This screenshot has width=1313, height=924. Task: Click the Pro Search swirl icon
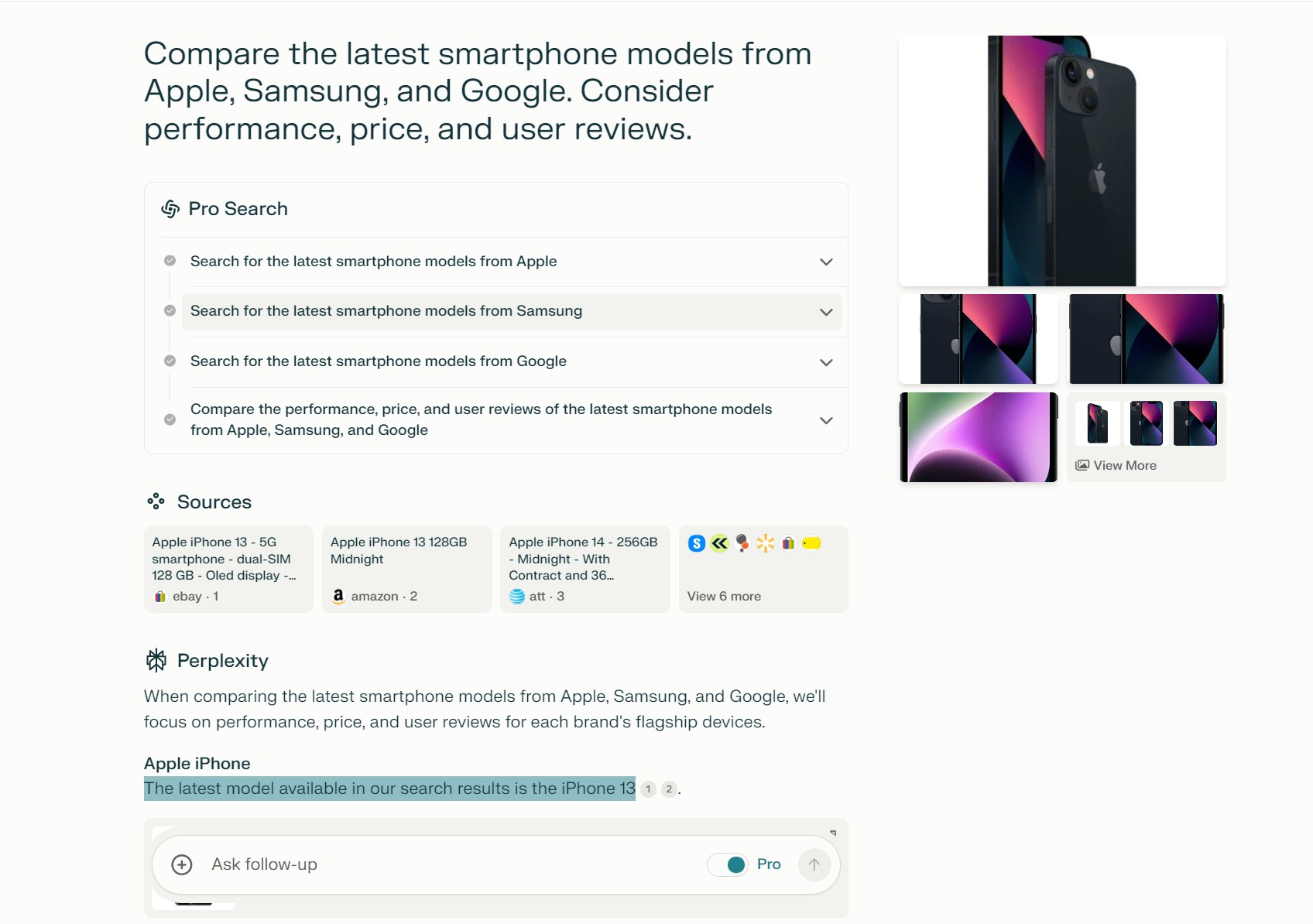pyautogui.click(x=170, y=209)
